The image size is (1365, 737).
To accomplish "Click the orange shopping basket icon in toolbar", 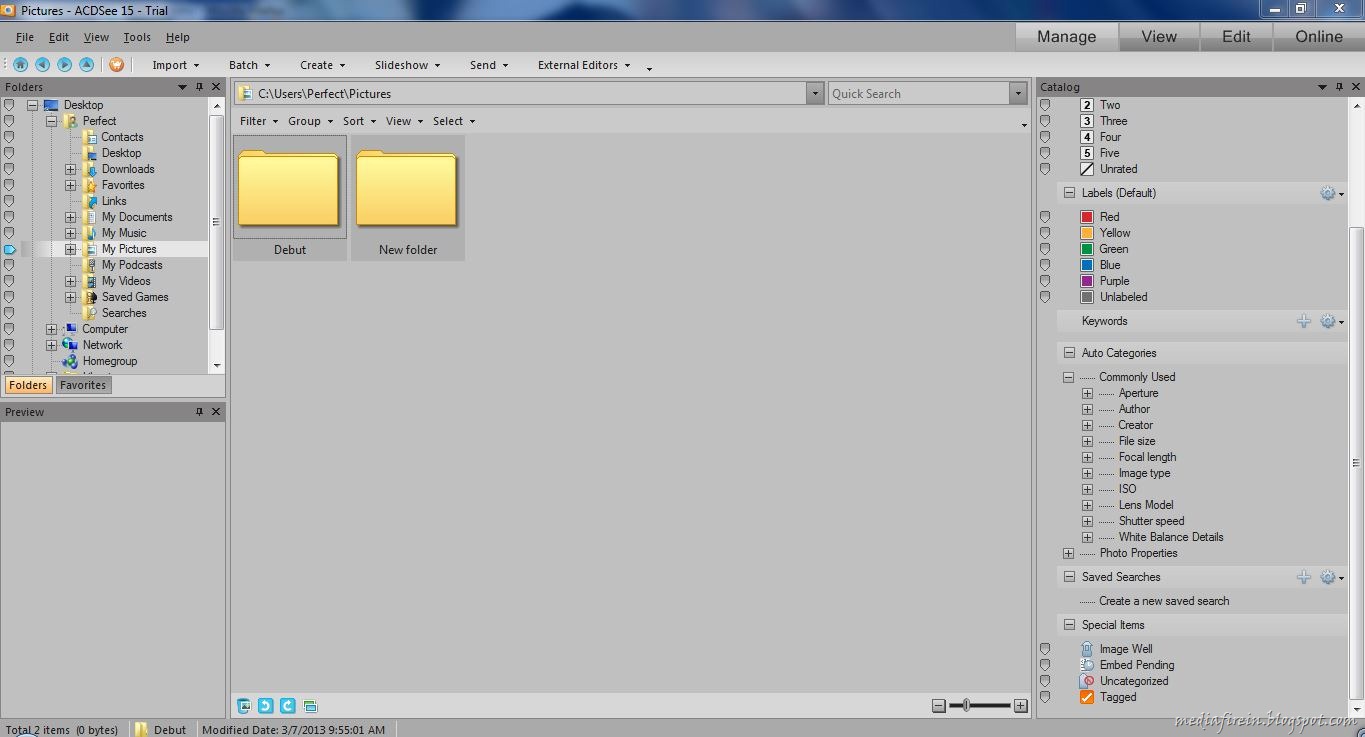I will click(117, 65).
